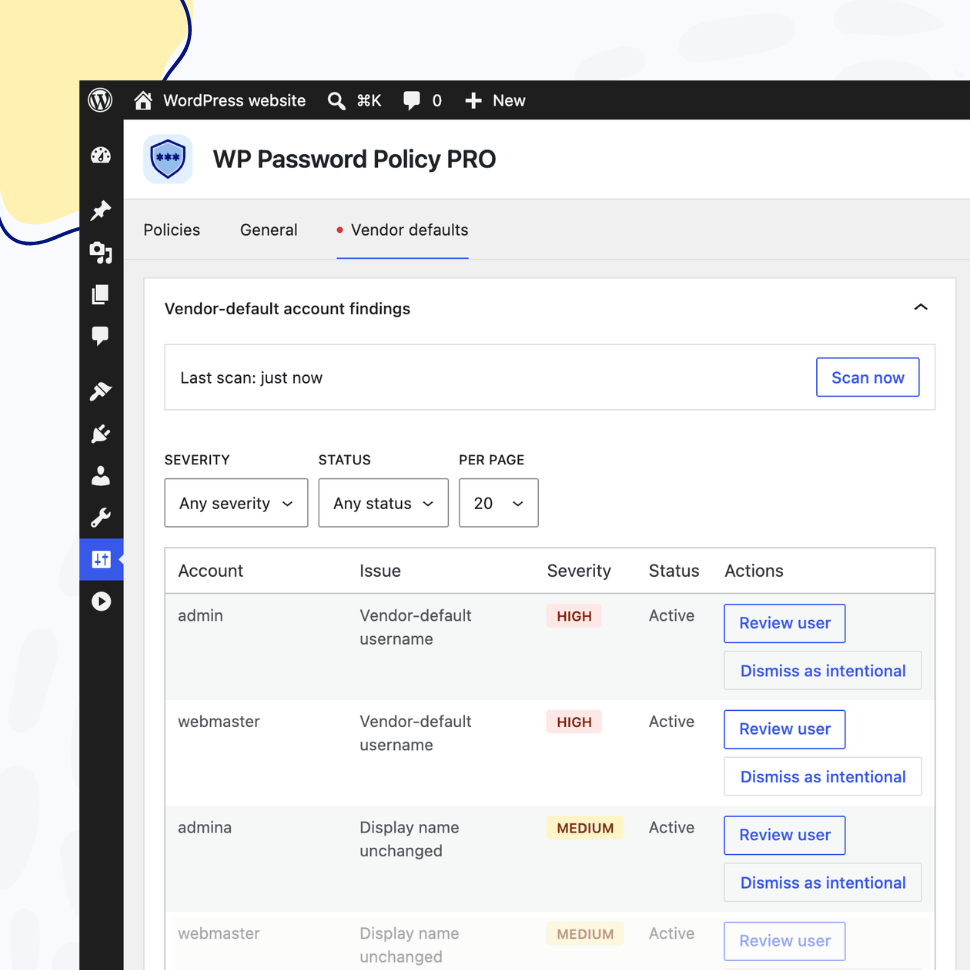The image size is (970, 970).
Task: Review user for webmaster Display name unchanged
Action: click(x=784, y=941)
